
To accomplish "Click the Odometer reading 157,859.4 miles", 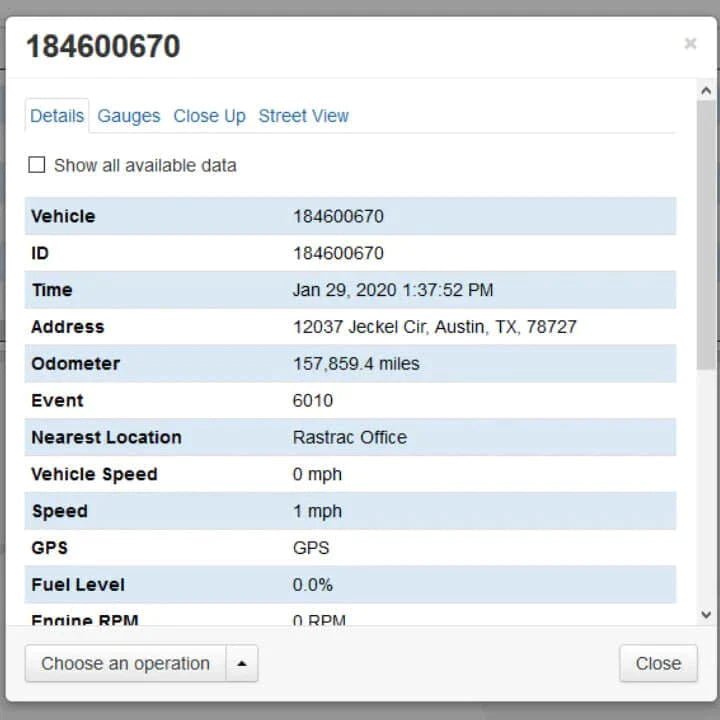I will pos(356,364).
